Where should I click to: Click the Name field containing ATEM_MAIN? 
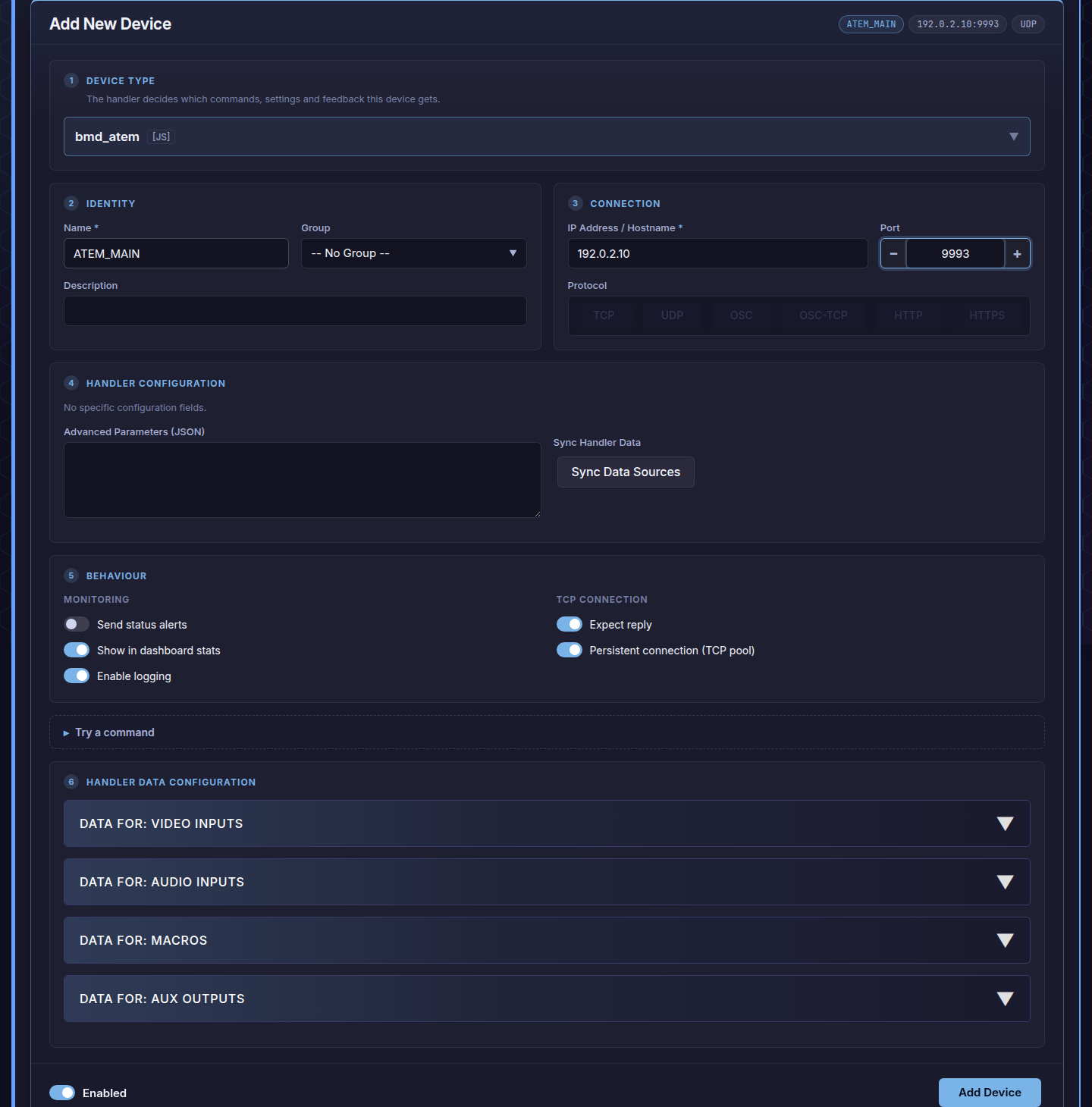click(x=176, y=253)
